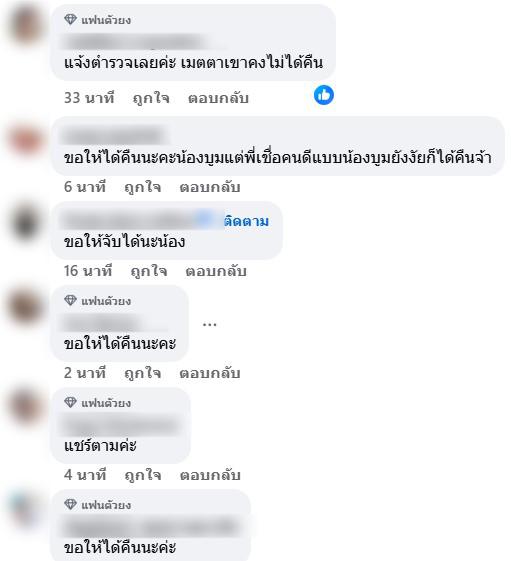The height and width of the screenshot is (561, 511).
Task: Click the blue thumbs-up reaction icon
Action: pos(324,95)
